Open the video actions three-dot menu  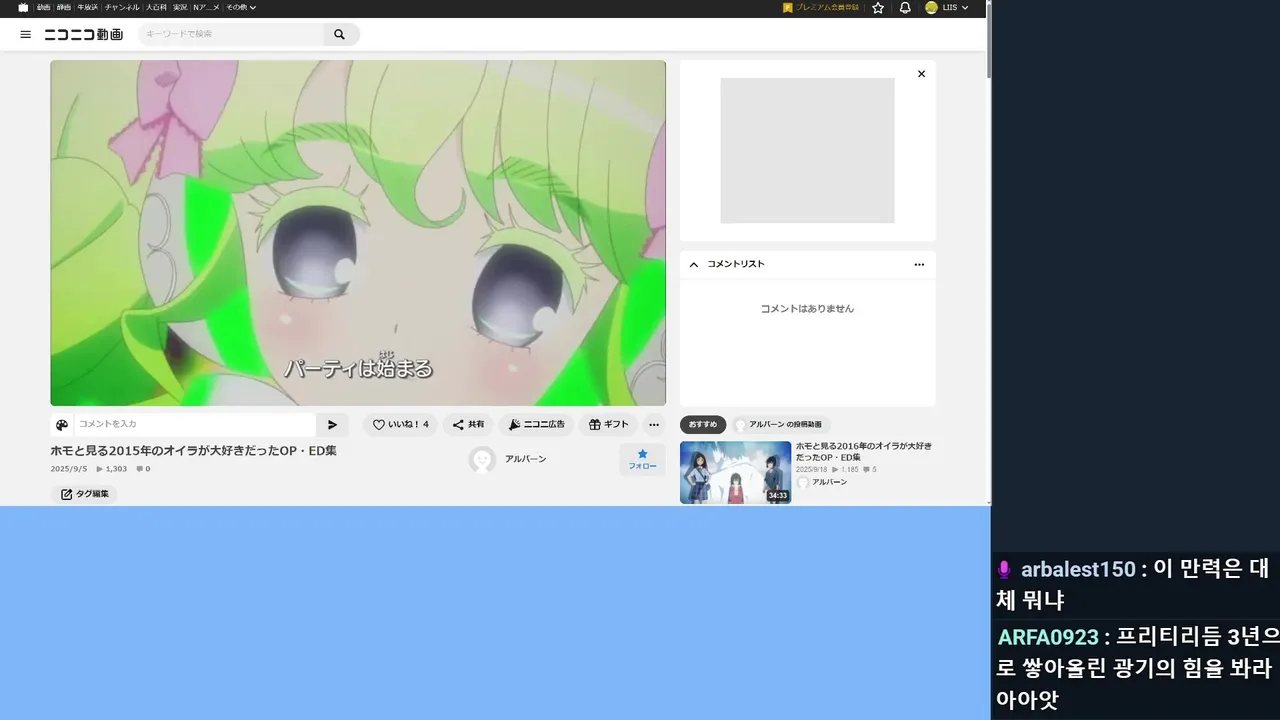tap(654, 424)
